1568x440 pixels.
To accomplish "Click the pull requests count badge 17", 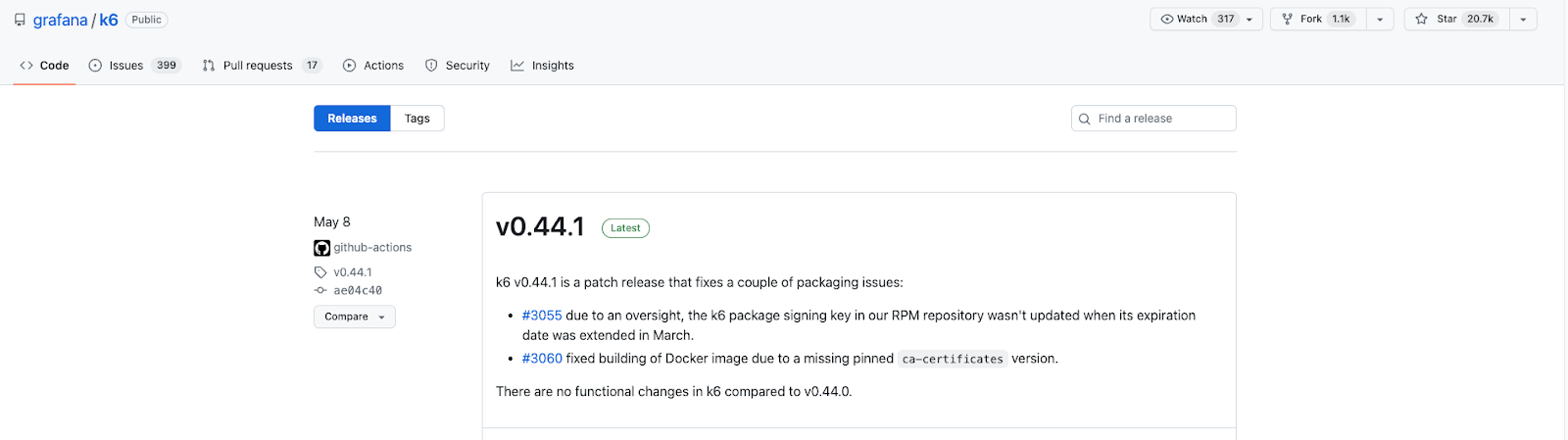I will (x=312, y=66).
